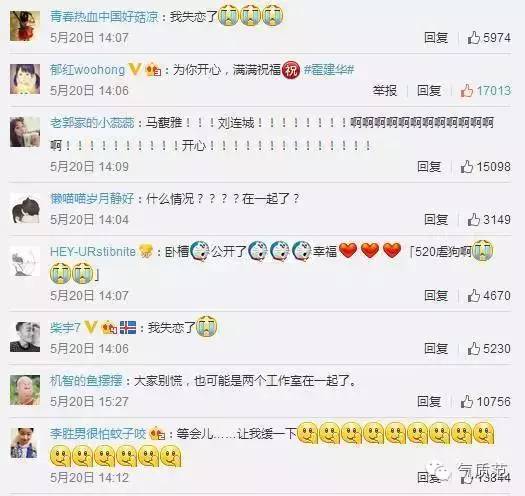
Task: Click 青春热血中国好菇凉's avatar thumbnail
Action: click(x=25, y=26)
